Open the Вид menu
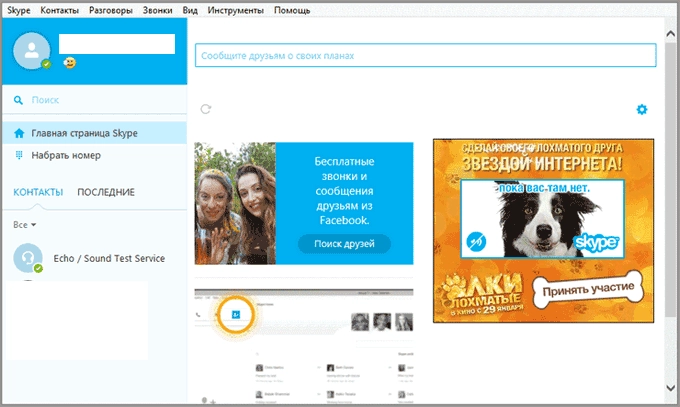Image resolution: width=680 pixels, height=407 pixels. click(x=190, y=10)
